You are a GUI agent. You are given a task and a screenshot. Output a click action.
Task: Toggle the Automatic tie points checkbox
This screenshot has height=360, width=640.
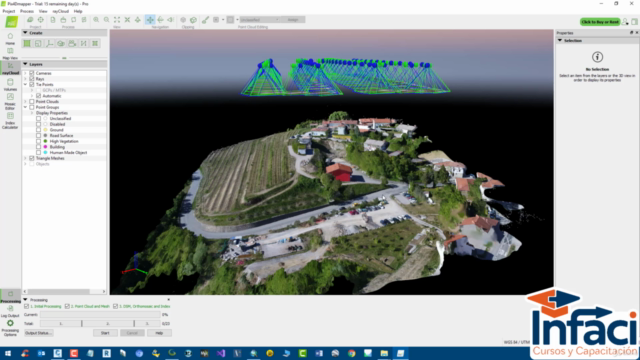tap(38, 96)
